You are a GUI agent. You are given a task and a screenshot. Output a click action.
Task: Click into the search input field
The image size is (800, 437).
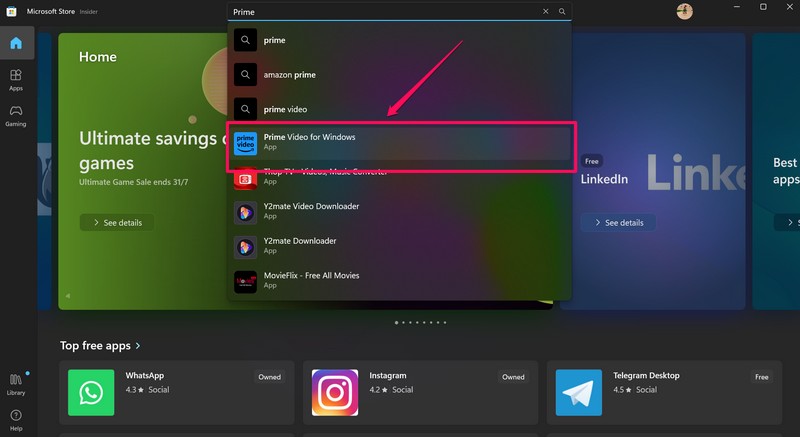click(385, 12)
